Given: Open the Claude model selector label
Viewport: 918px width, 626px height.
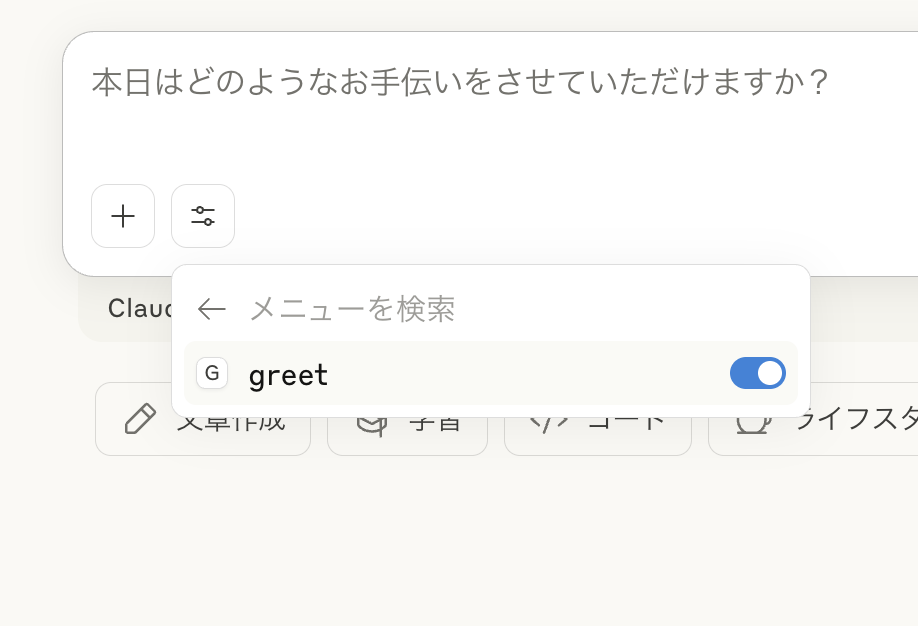Looking at the screenshot, I should pyautogui.click(x=141, y=309).
